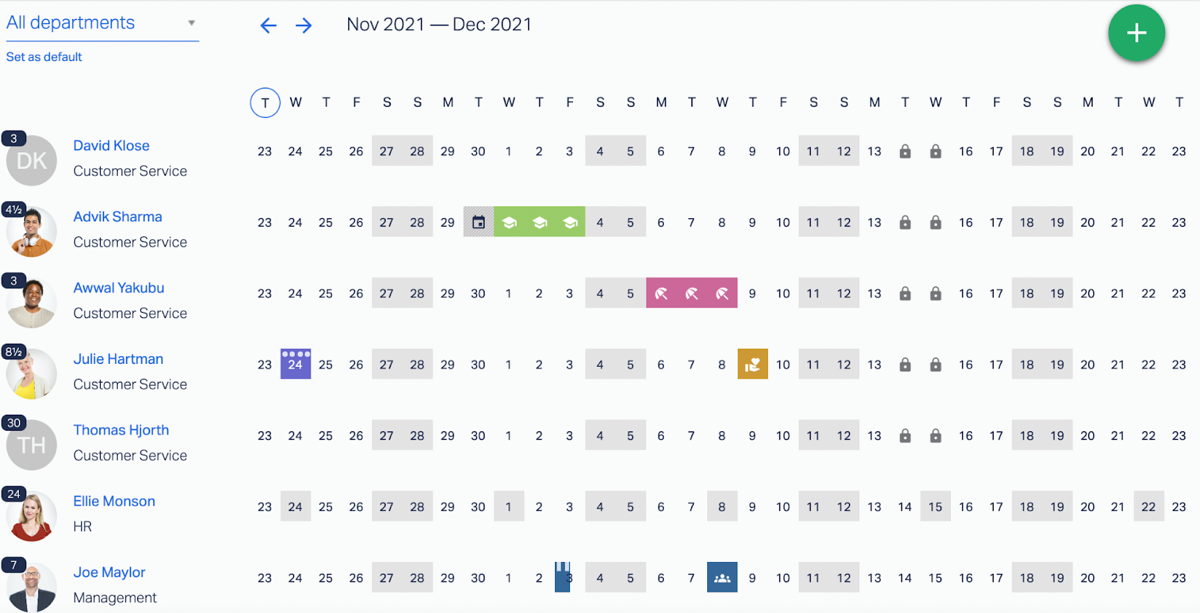Go to previous period with left arrow
This screenshot has width=1200, height=613.
(268, 26)
